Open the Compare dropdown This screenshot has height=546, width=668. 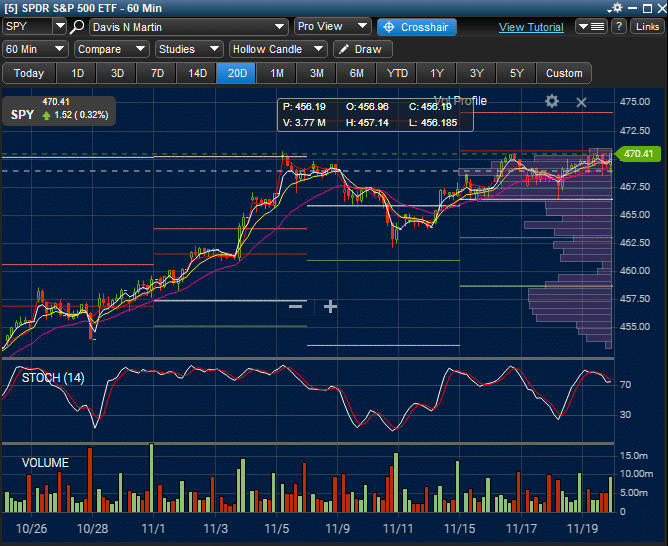click(x=112, y=49)
